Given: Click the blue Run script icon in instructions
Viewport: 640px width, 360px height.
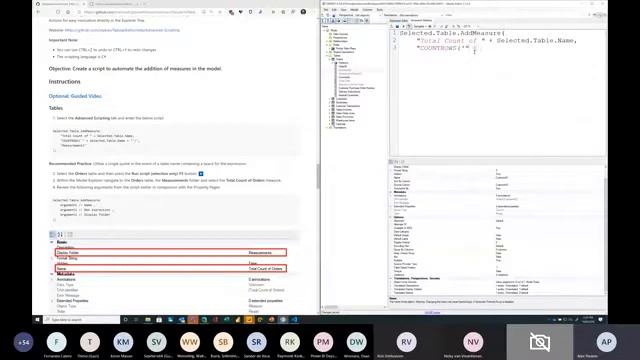Looking at the screenshot, I should click(x=201, y=174).
